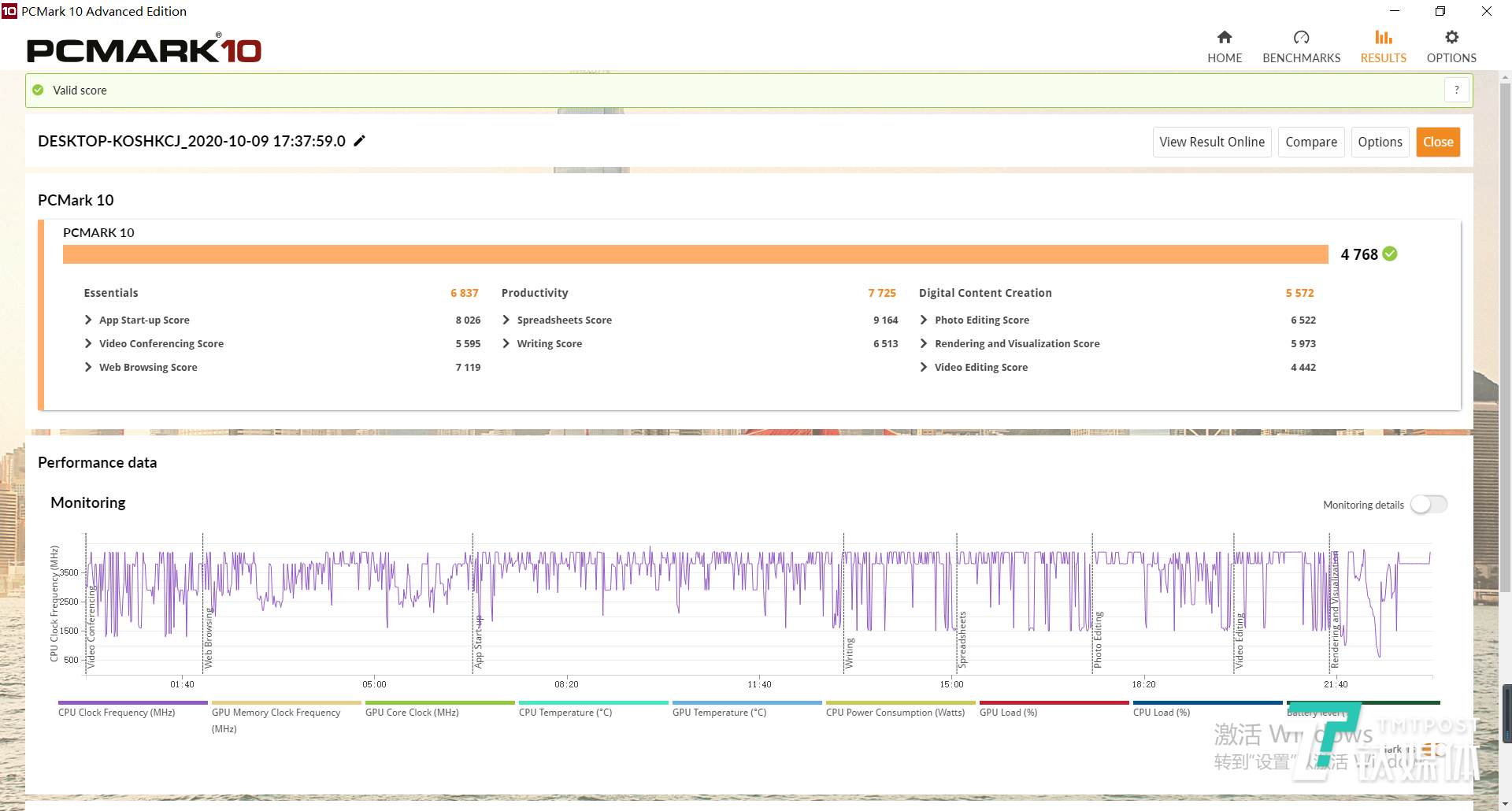Screen dimensions: 1512x811
Task: Click the vertical scrollbar thumb
Action: pyautogui.click(x=1505, y=338)
